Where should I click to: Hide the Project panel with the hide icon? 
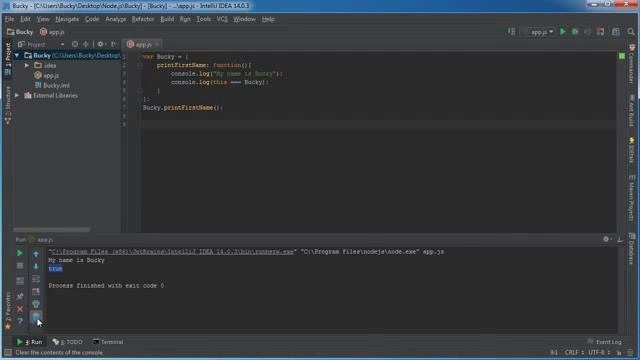[114, 44]
